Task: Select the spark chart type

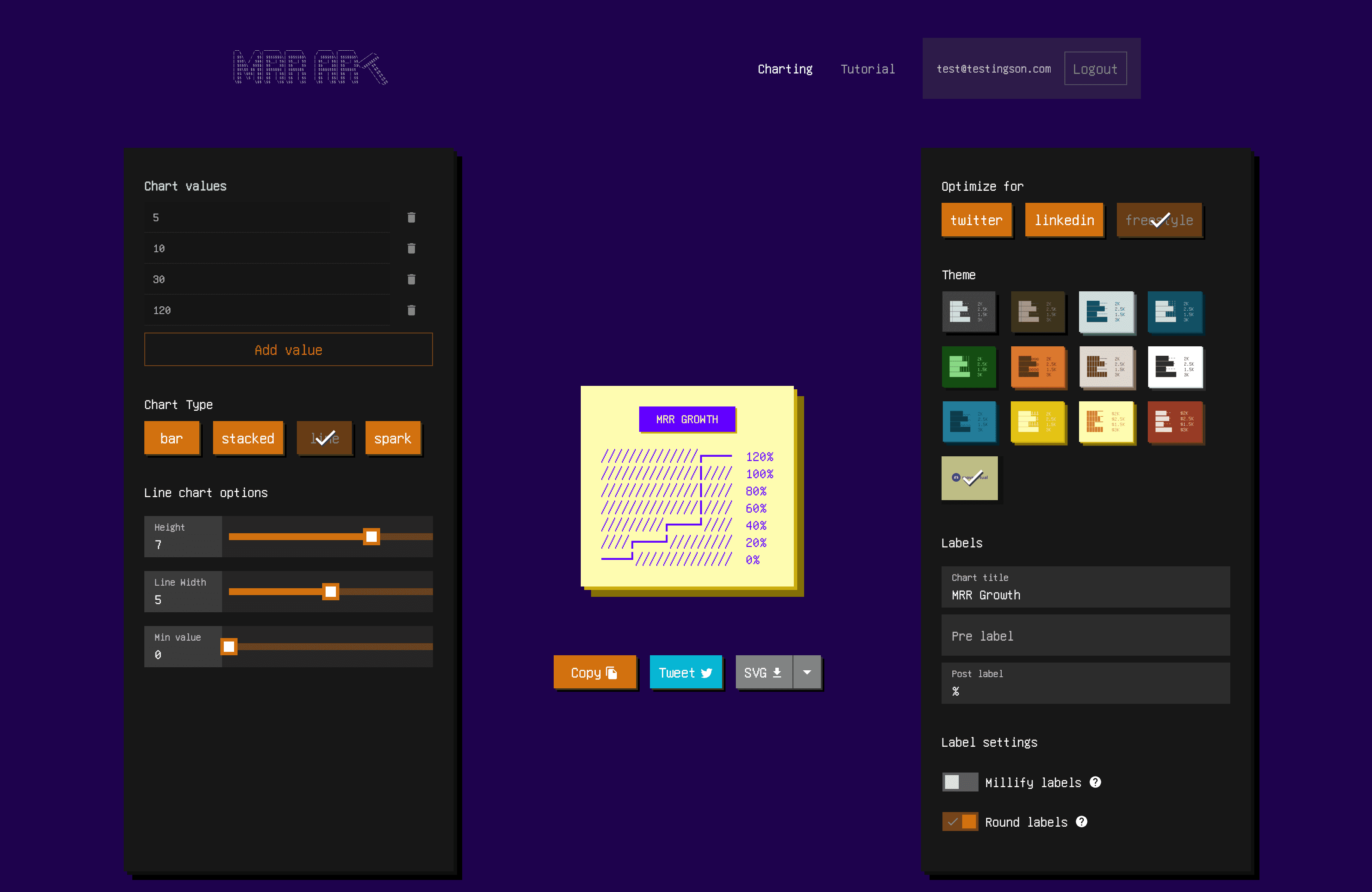Action: [x=393, y=438]
